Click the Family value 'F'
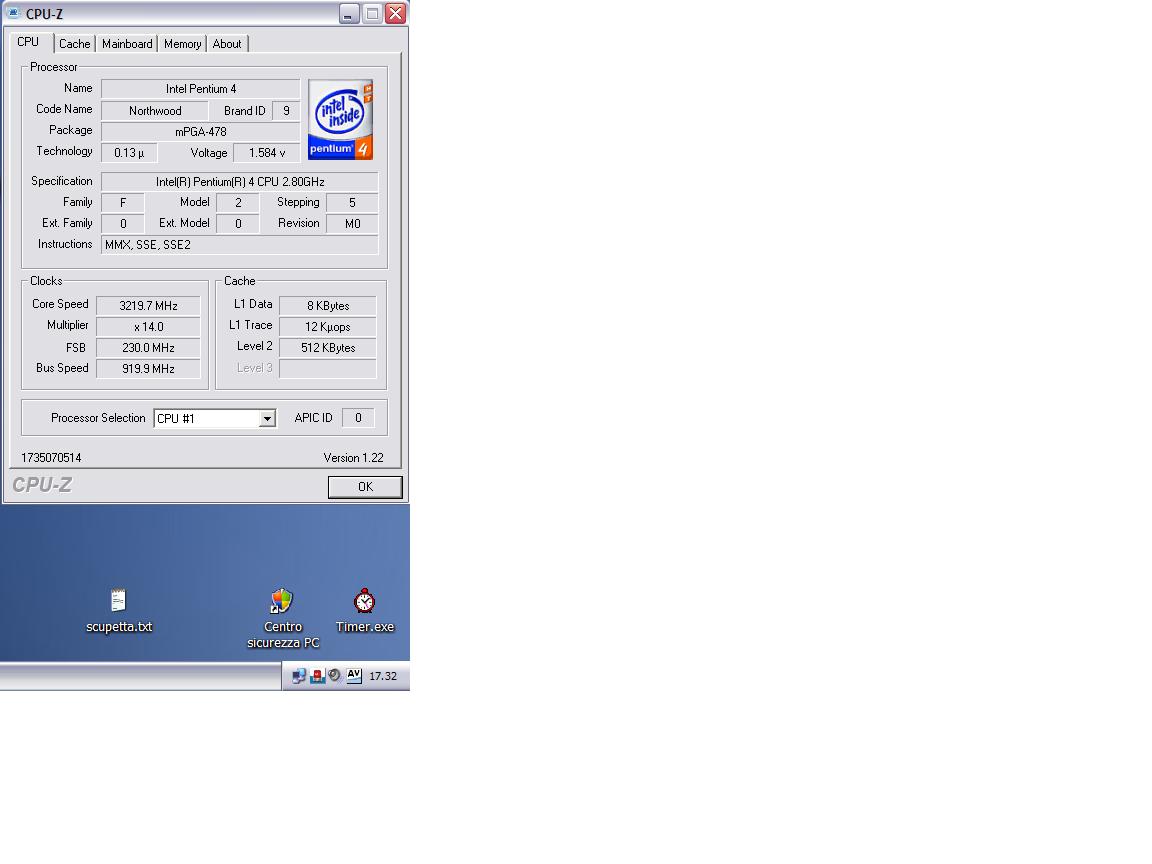This screenshot has width=1152, height=864. tap(123, 203)
